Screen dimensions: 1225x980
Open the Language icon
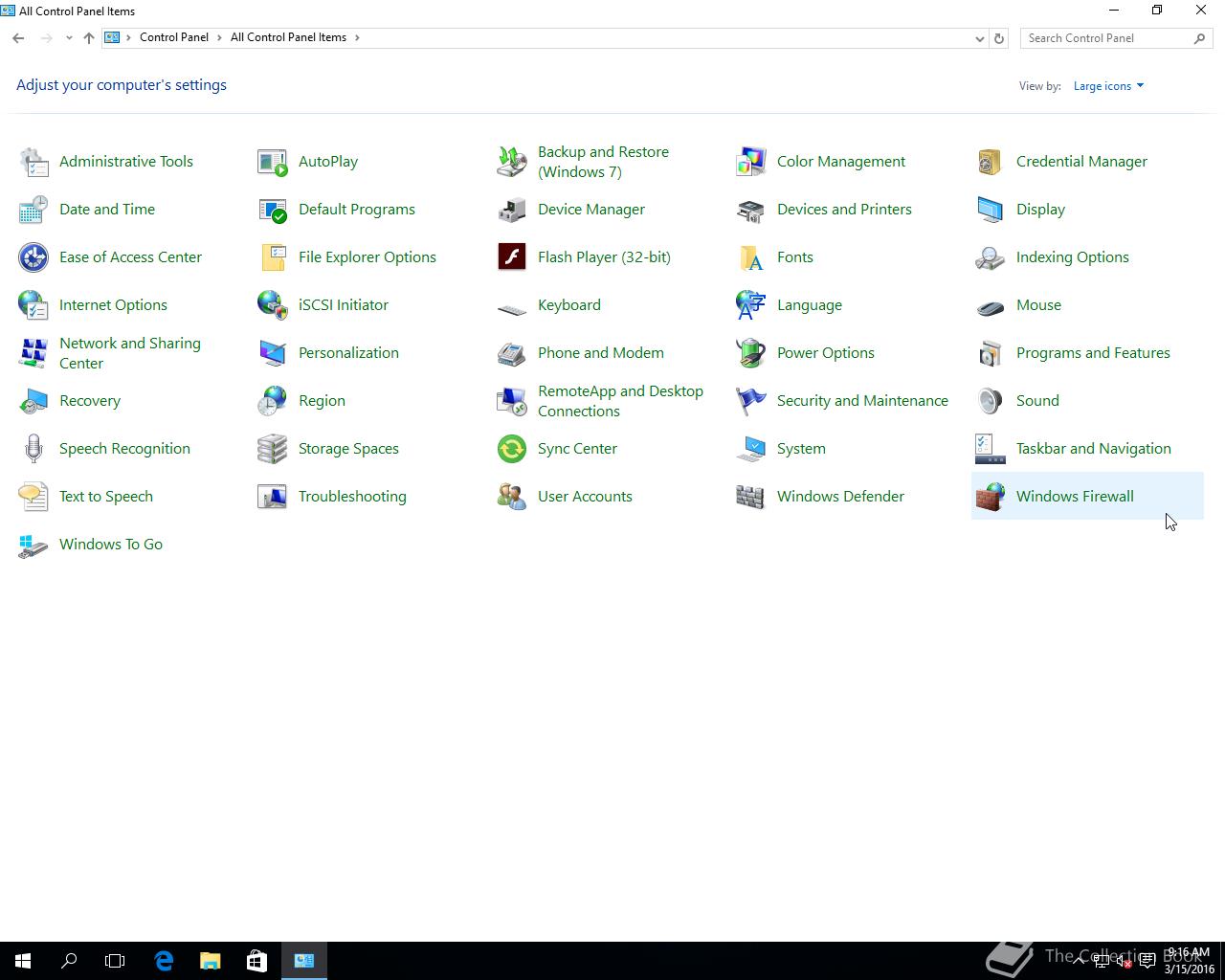click(751, 305)
